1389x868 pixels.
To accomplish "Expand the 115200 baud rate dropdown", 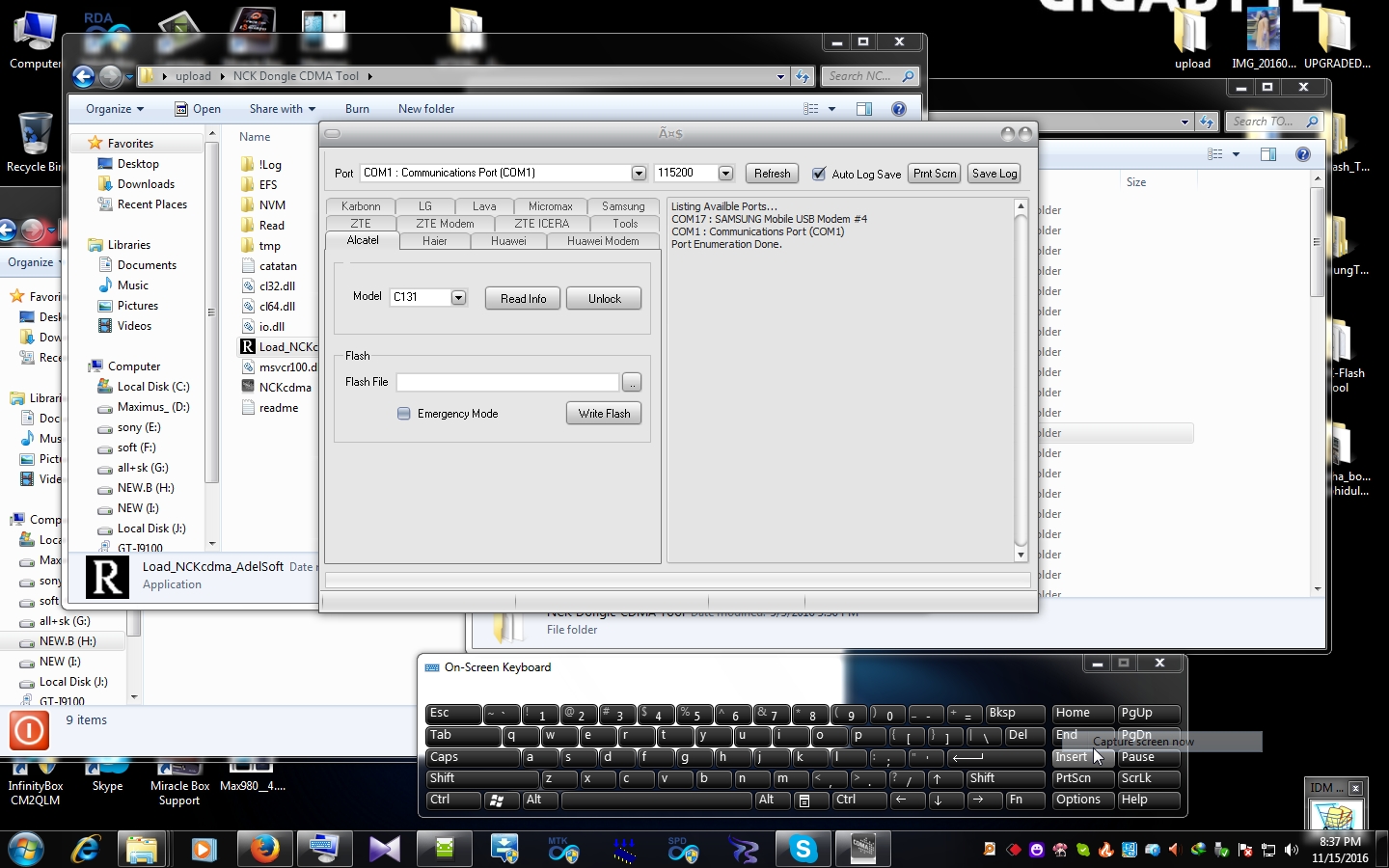I will 725,173.
